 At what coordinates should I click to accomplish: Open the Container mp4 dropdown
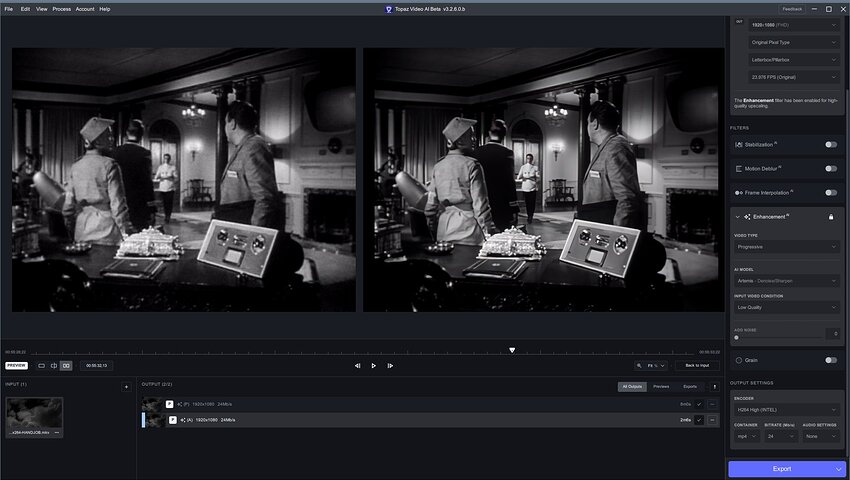pos(746,436)
